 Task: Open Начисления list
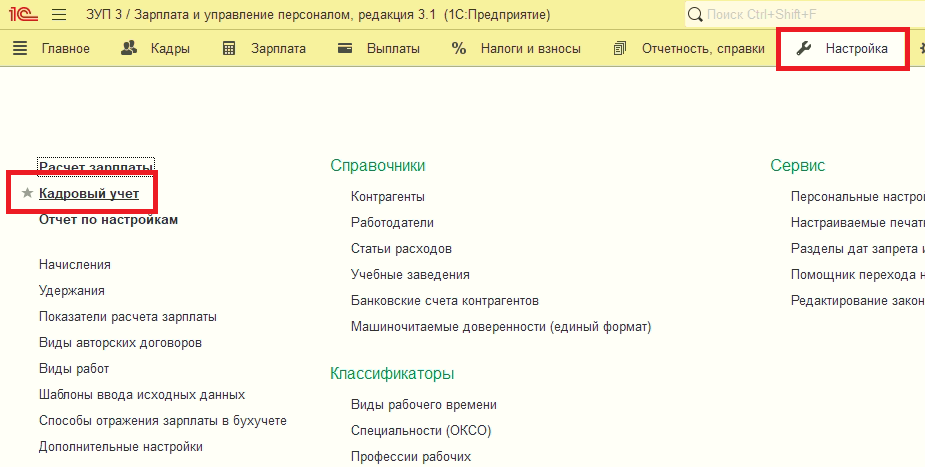tap(75, 264)
